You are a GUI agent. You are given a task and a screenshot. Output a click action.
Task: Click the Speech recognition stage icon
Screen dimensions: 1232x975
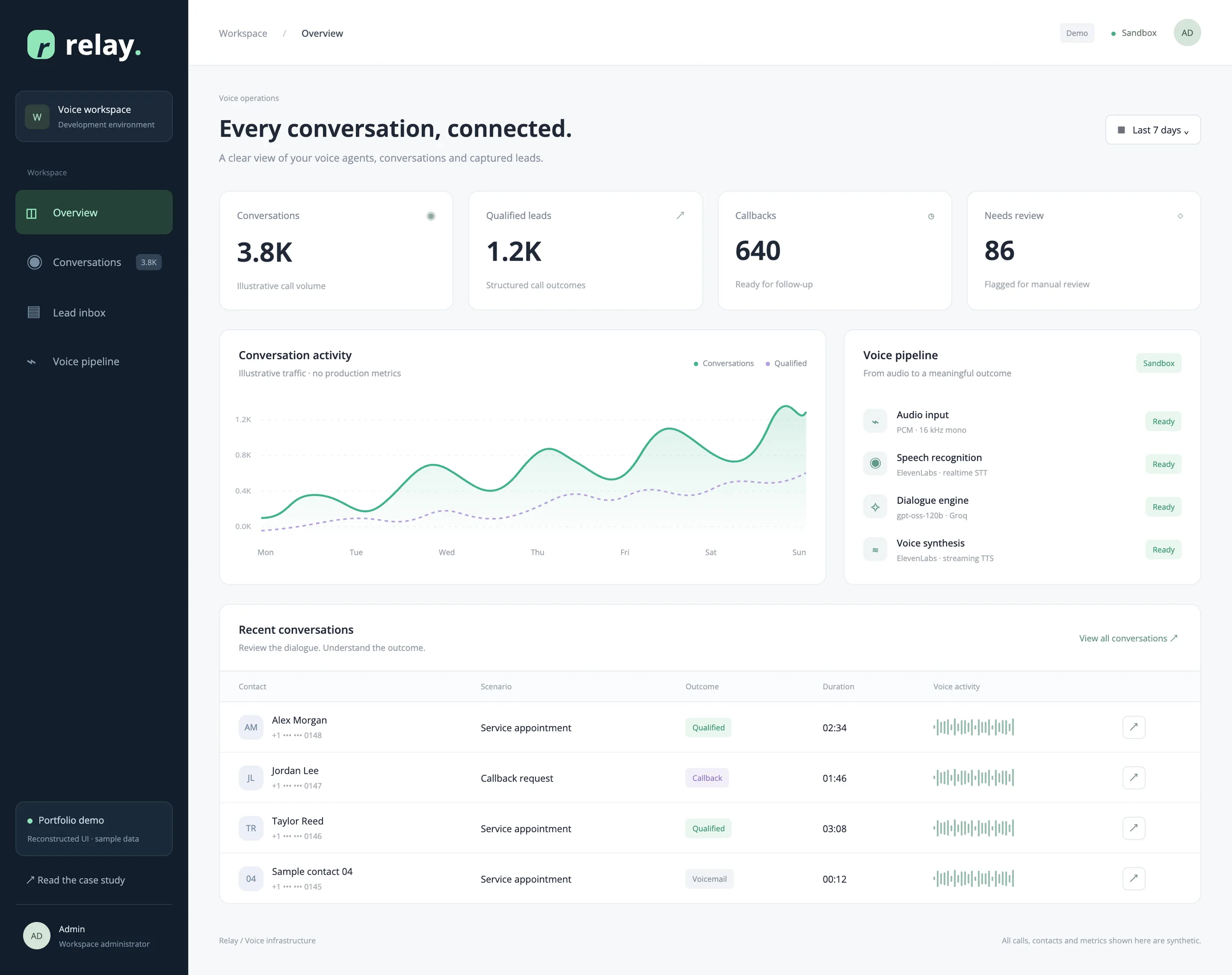(x=875, y=463)
